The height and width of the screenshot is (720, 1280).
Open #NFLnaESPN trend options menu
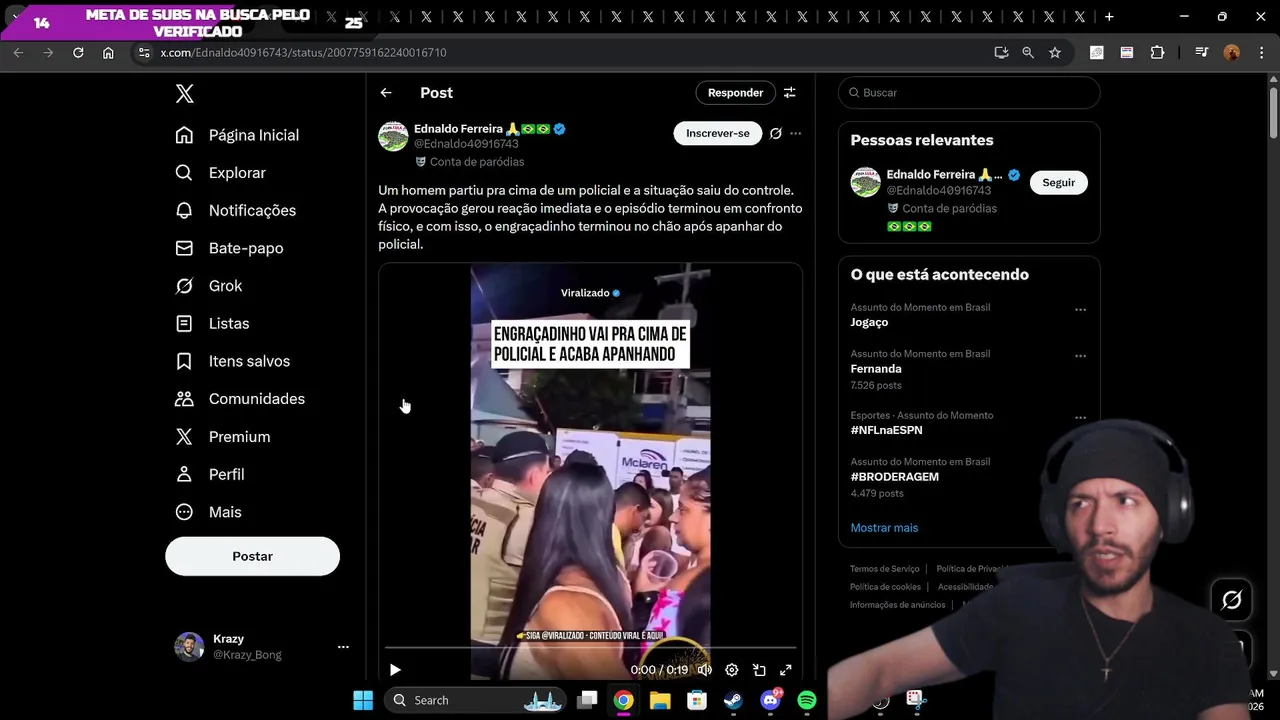click(x=1080, y=418)
